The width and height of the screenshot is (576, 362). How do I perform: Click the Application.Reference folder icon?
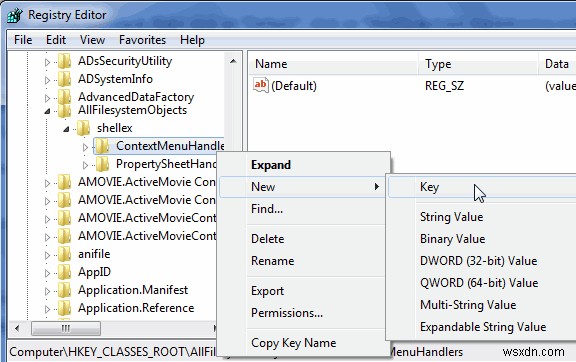pos(65,308)
